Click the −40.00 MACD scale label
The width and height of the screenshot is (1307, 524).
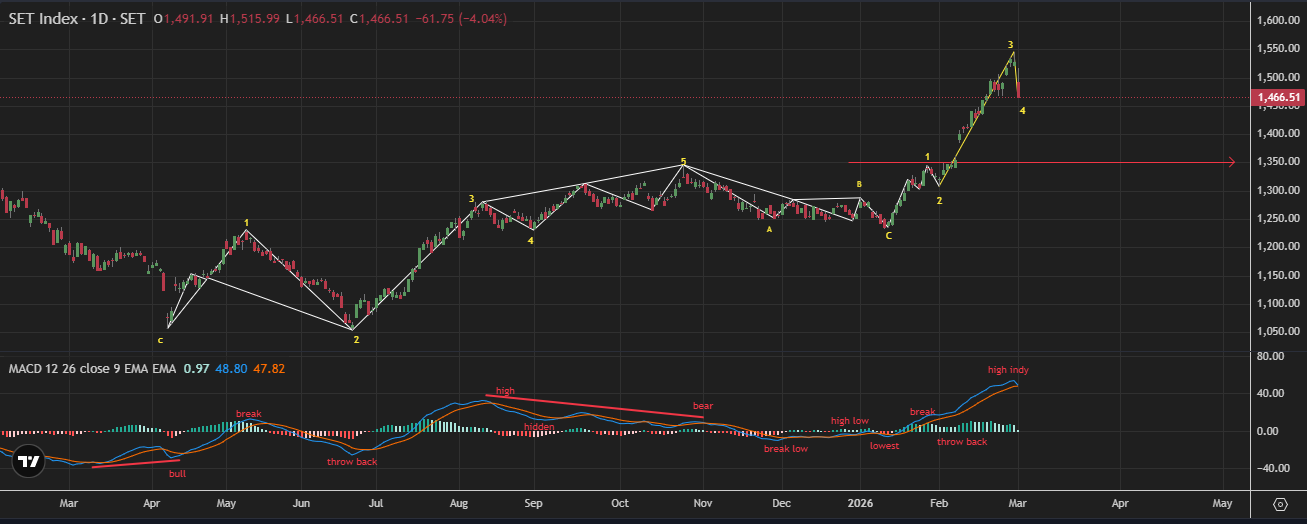[x=1272, y=468]
